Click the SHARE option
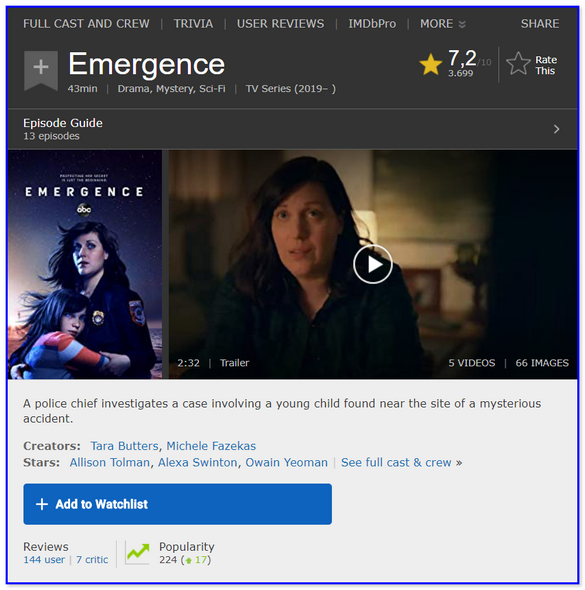This screenshot has width=585, height=590. [x=540, y=24]
